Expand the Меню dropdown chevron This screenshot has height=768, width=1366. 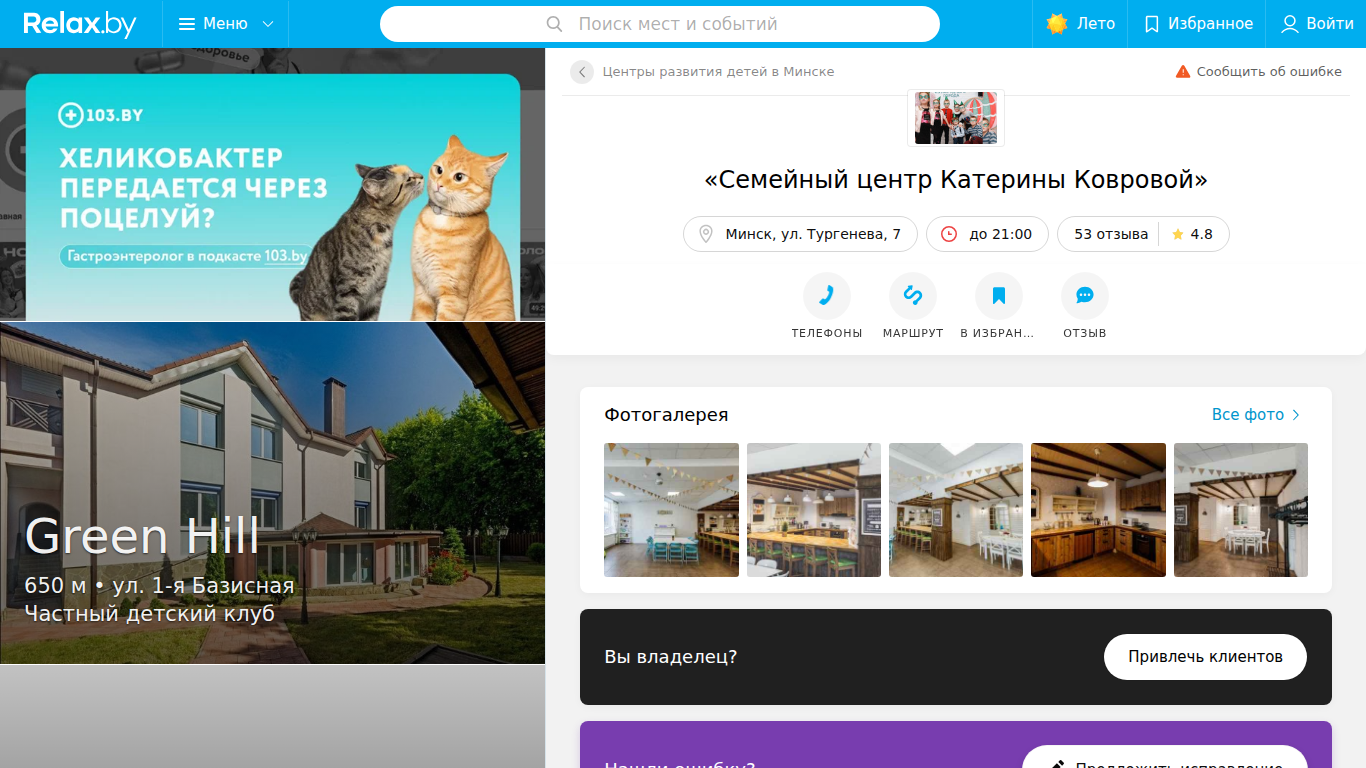[267, 24]
